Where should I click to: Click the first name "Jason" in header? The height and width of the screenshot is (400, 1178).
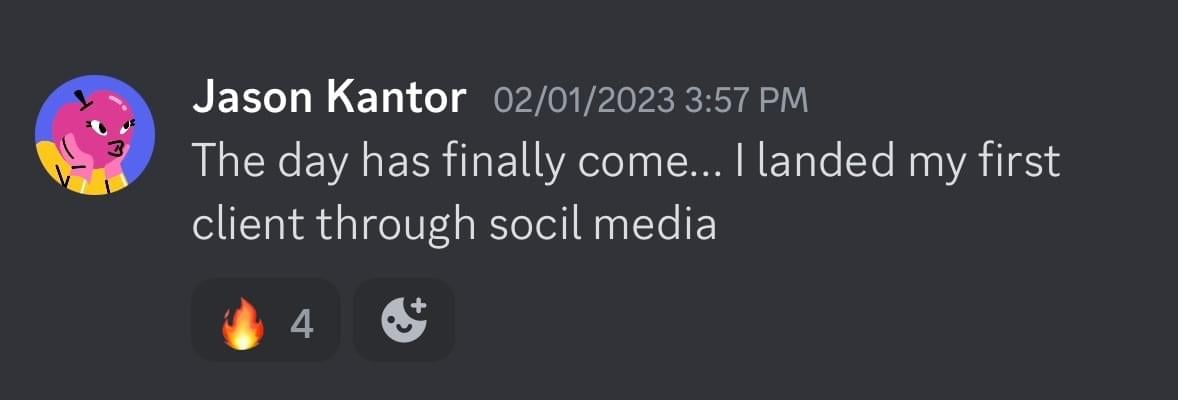[252, 99]
